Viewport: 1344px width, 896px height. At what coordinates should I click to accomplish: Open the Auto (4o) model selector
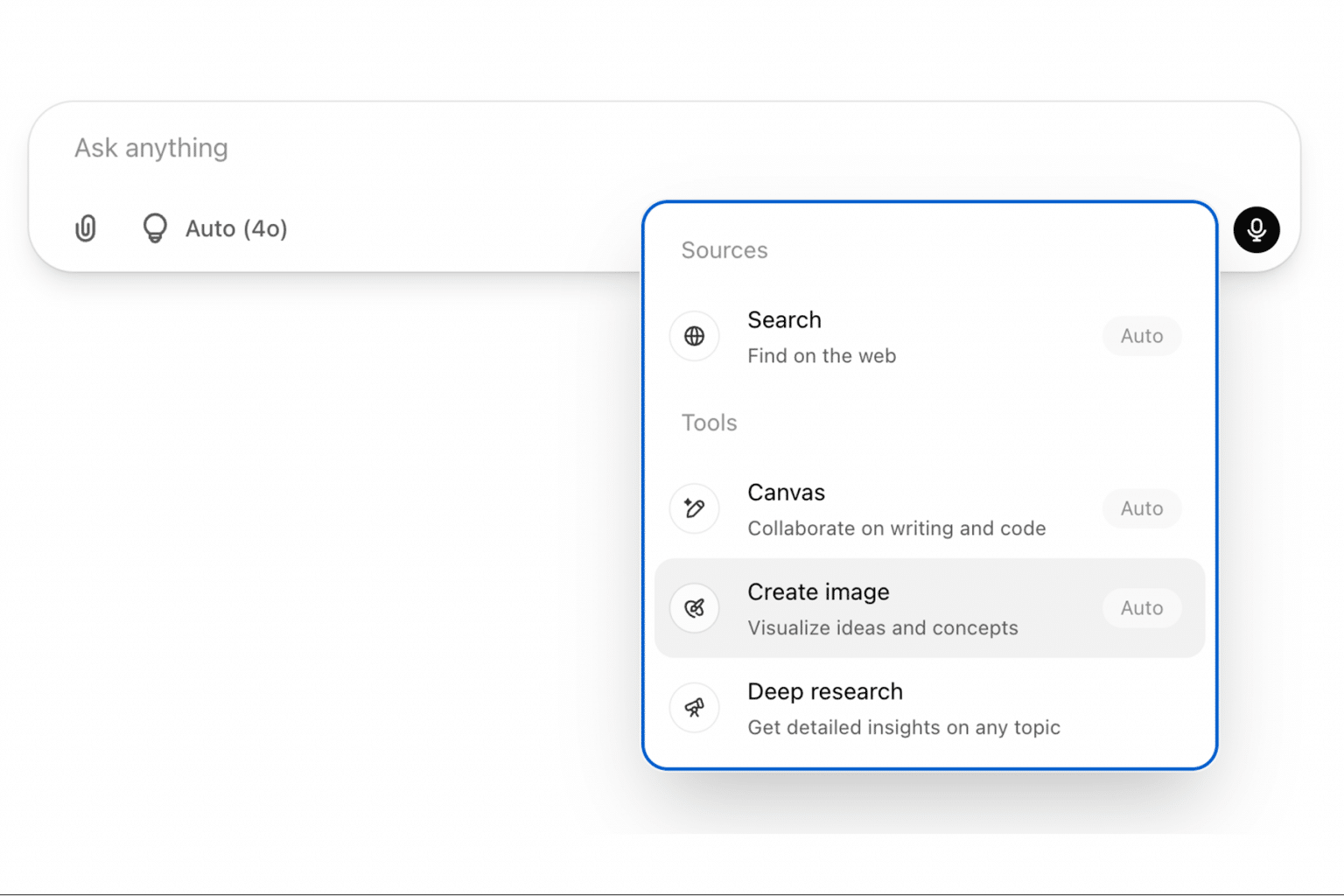click(235, 228)
